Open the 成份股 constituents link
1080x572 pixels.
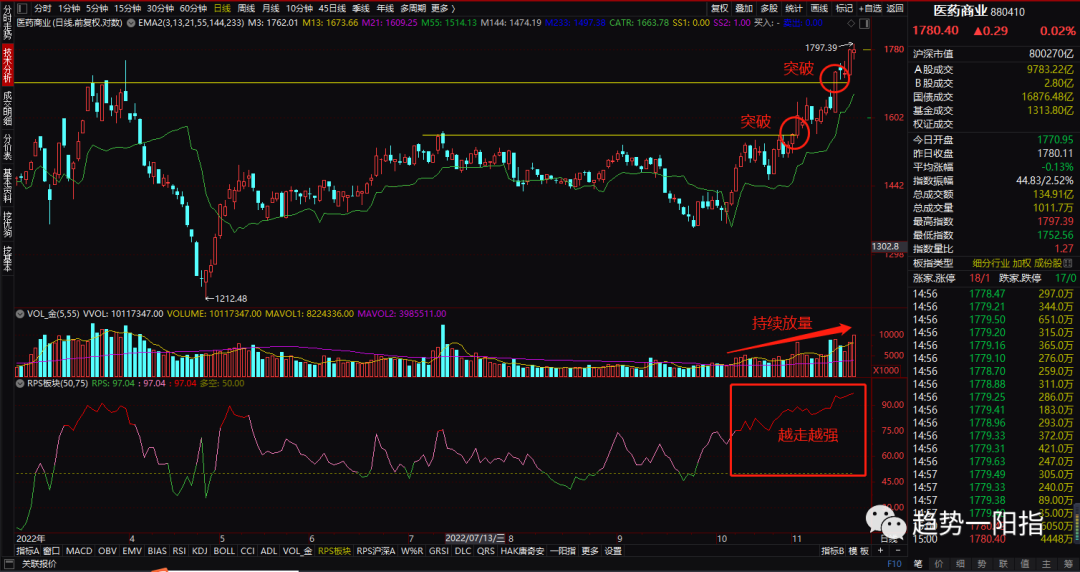pyautogui.click(x=1047, y=263)
